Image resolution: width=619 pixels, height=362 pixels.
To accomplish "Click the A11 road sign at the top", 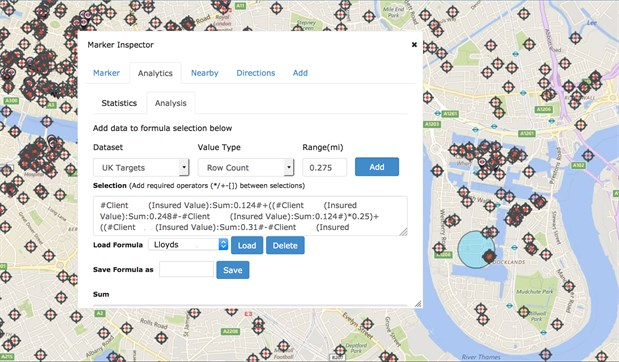I will 240,6.
